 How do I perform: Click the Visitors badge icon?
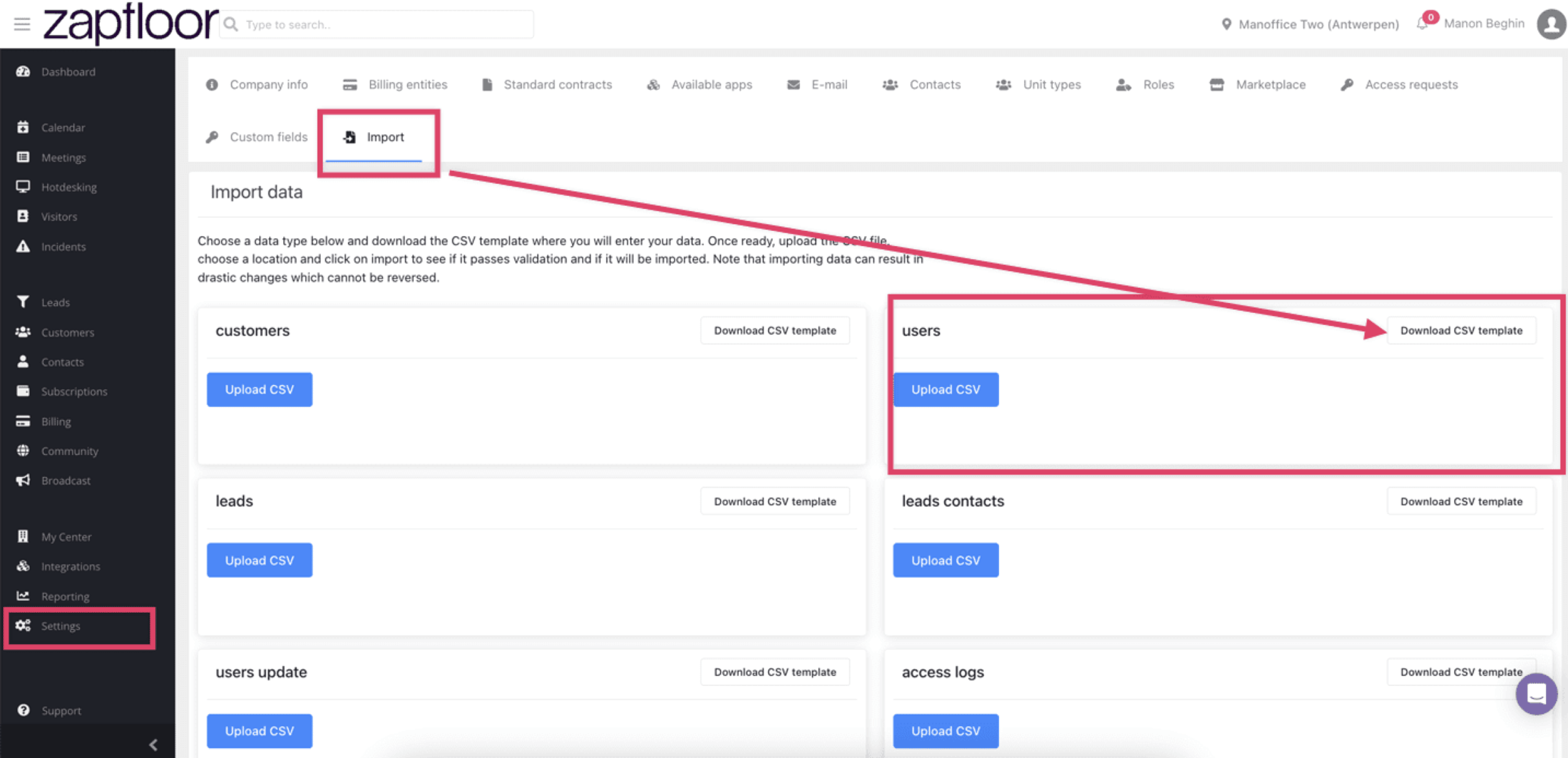pyautogui.click(x=23, y=216)
